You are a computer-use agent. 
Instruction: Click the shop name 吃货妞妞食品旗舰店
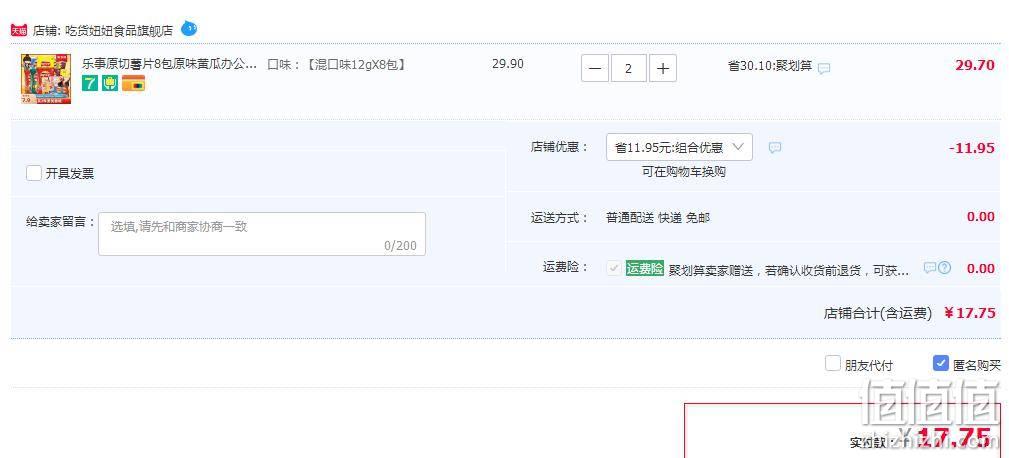[120, 30]
